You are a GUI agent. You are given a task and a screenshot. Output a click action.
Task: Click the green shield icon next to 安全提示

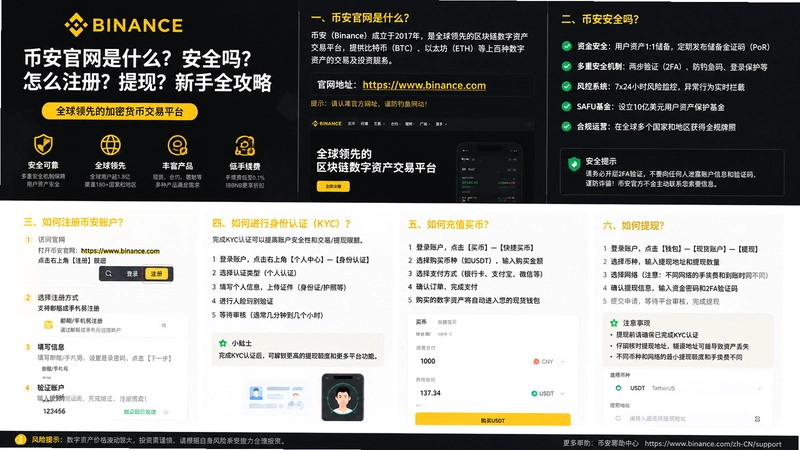(x=574, y=164)
